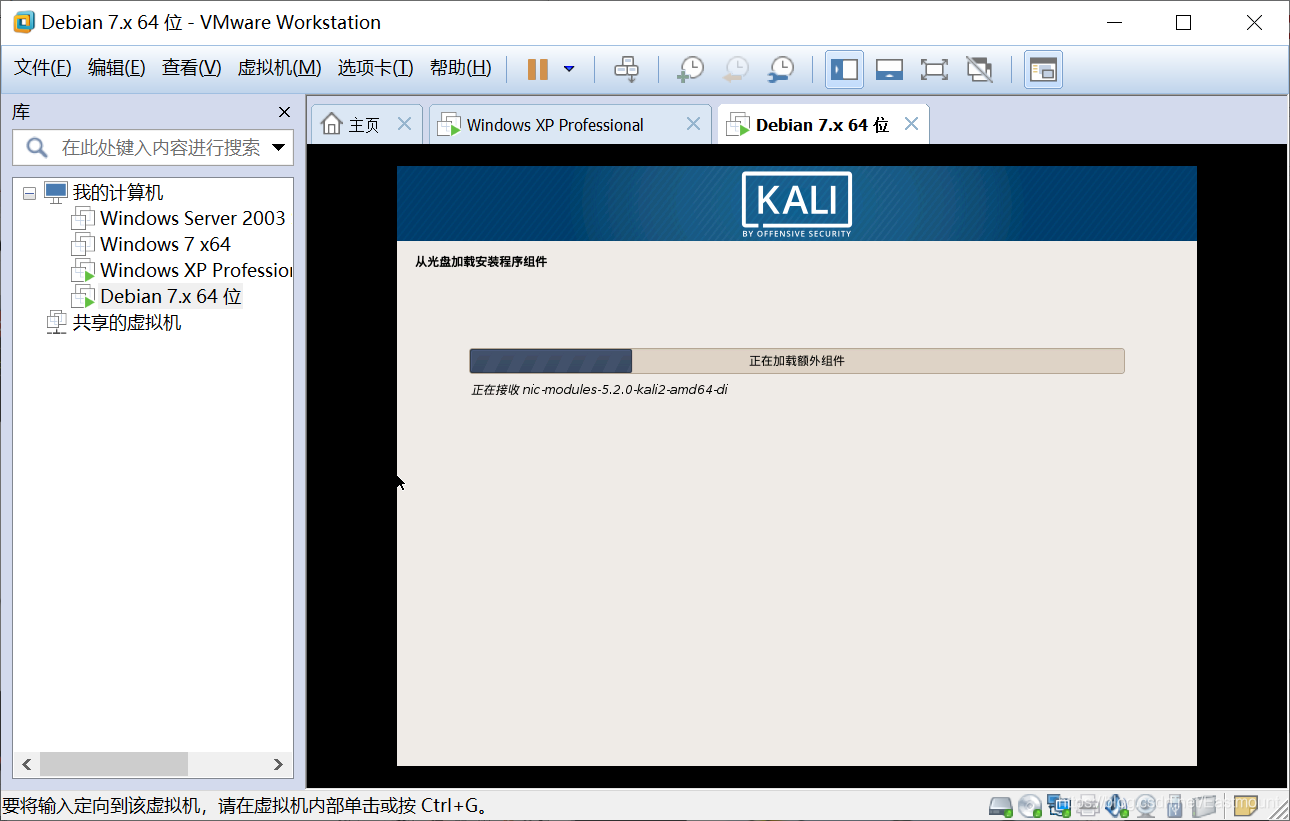Click the USB device status icon
Viewport: 1290px width, 821px height.
point(1174,805)
